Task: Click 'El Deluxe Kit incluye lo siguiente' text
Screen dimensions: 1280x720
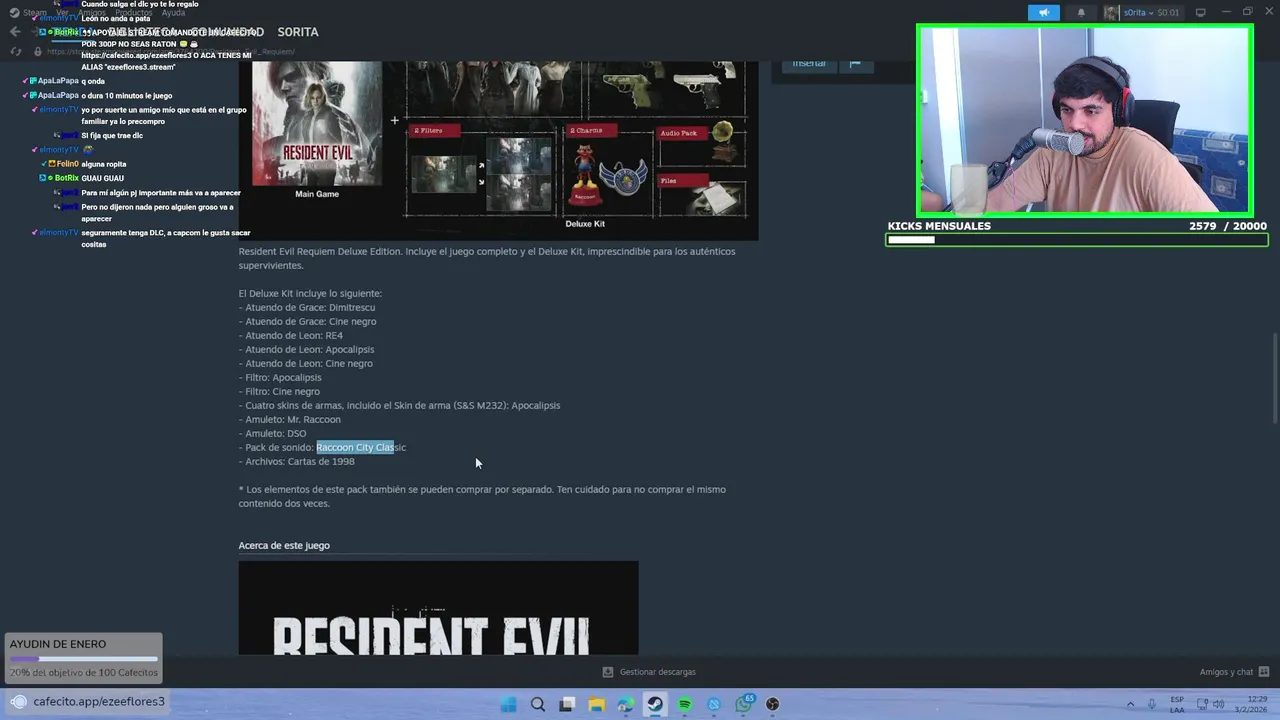Action: (x=310, y=293)
